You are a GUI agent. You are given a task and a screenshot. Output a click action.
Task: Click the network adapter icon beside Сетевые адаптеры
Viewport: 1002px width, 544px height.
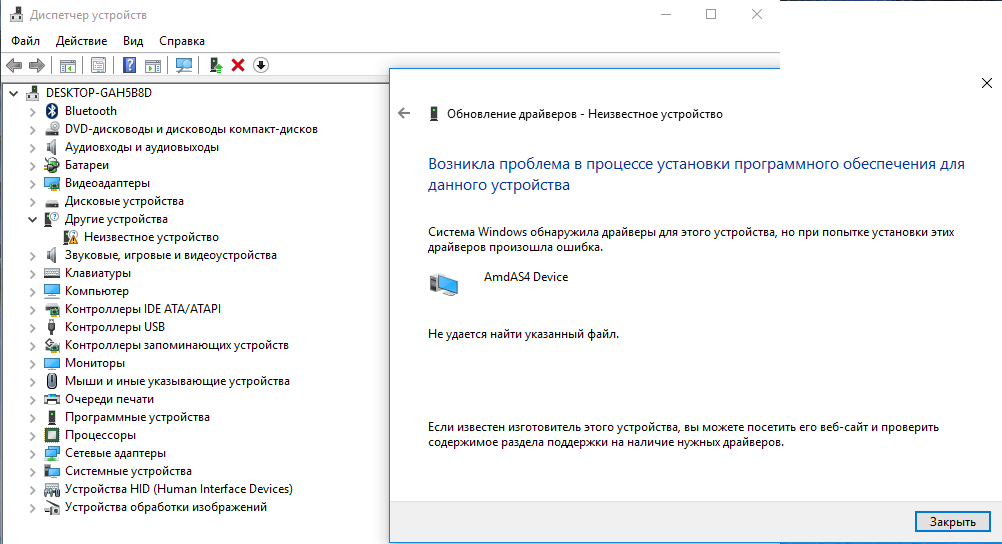52,453
